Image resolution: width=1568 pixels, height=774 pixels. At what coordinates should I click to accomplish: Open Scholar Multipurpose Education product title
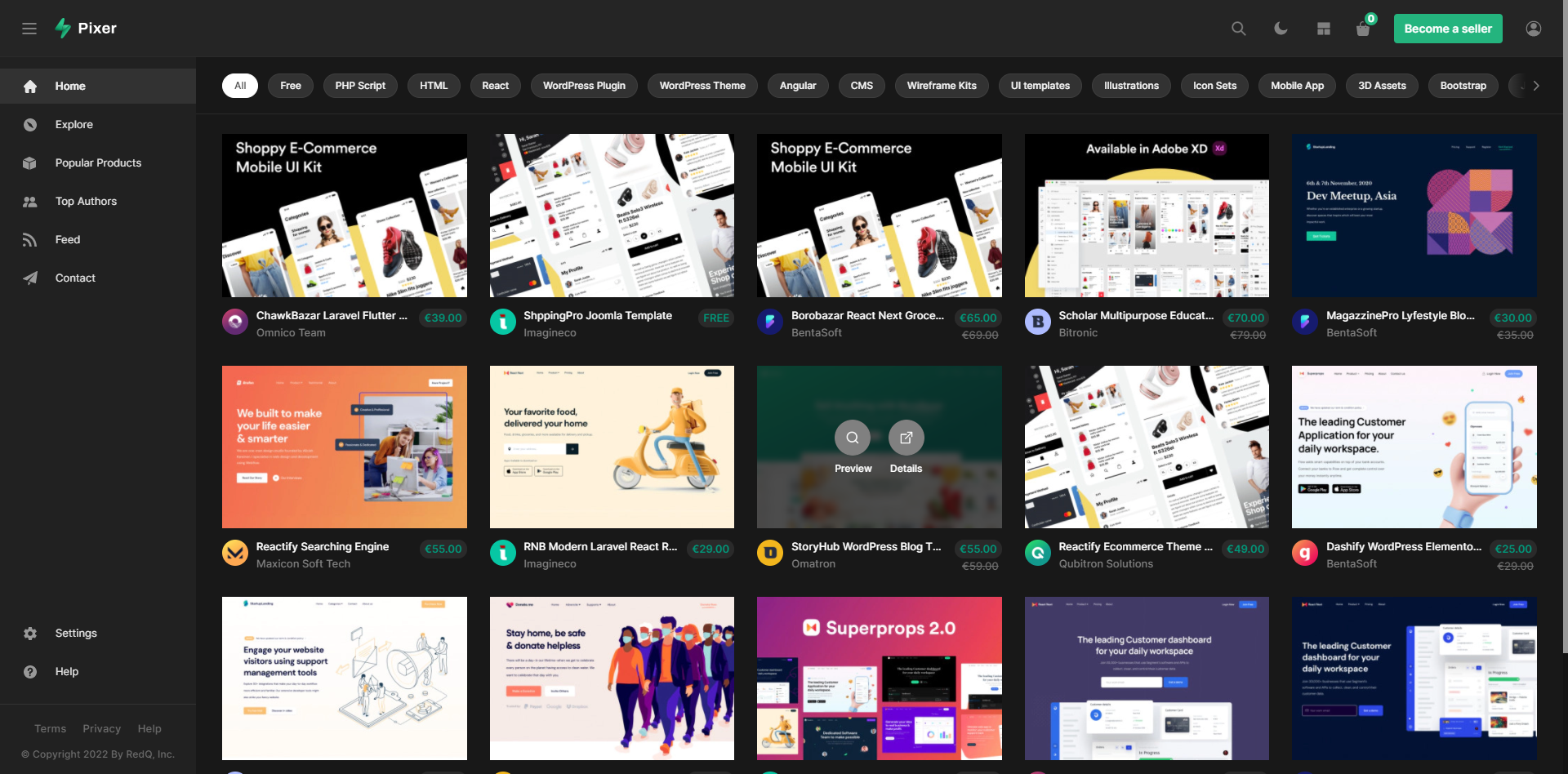click(x=1136, y=316)
